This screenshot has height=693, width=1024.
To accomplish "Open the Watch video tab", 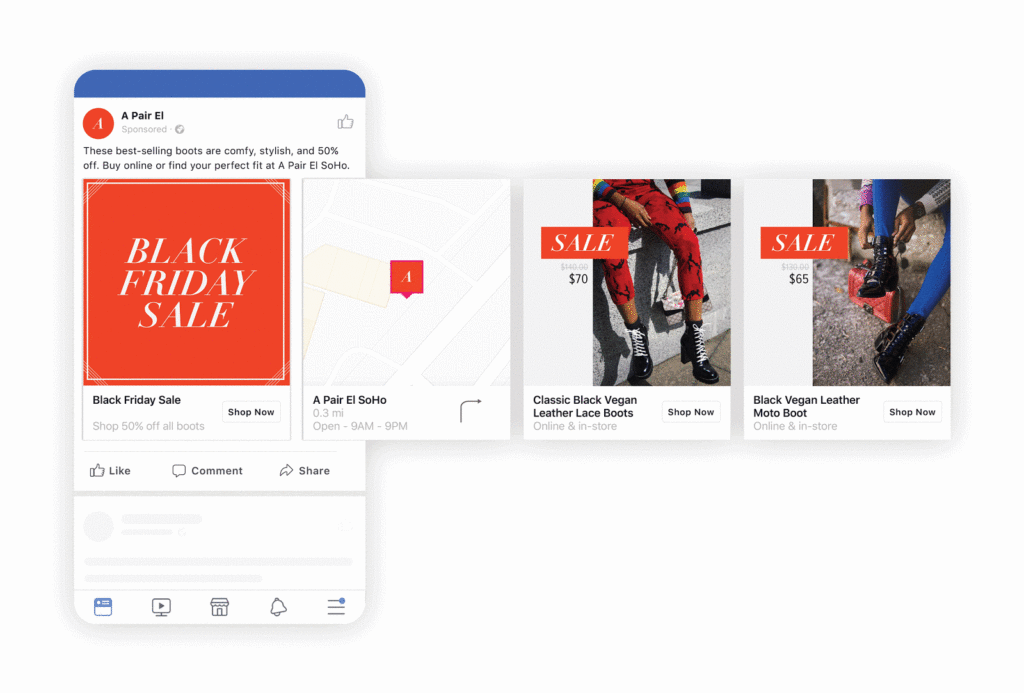I will (x=161, y=606).
